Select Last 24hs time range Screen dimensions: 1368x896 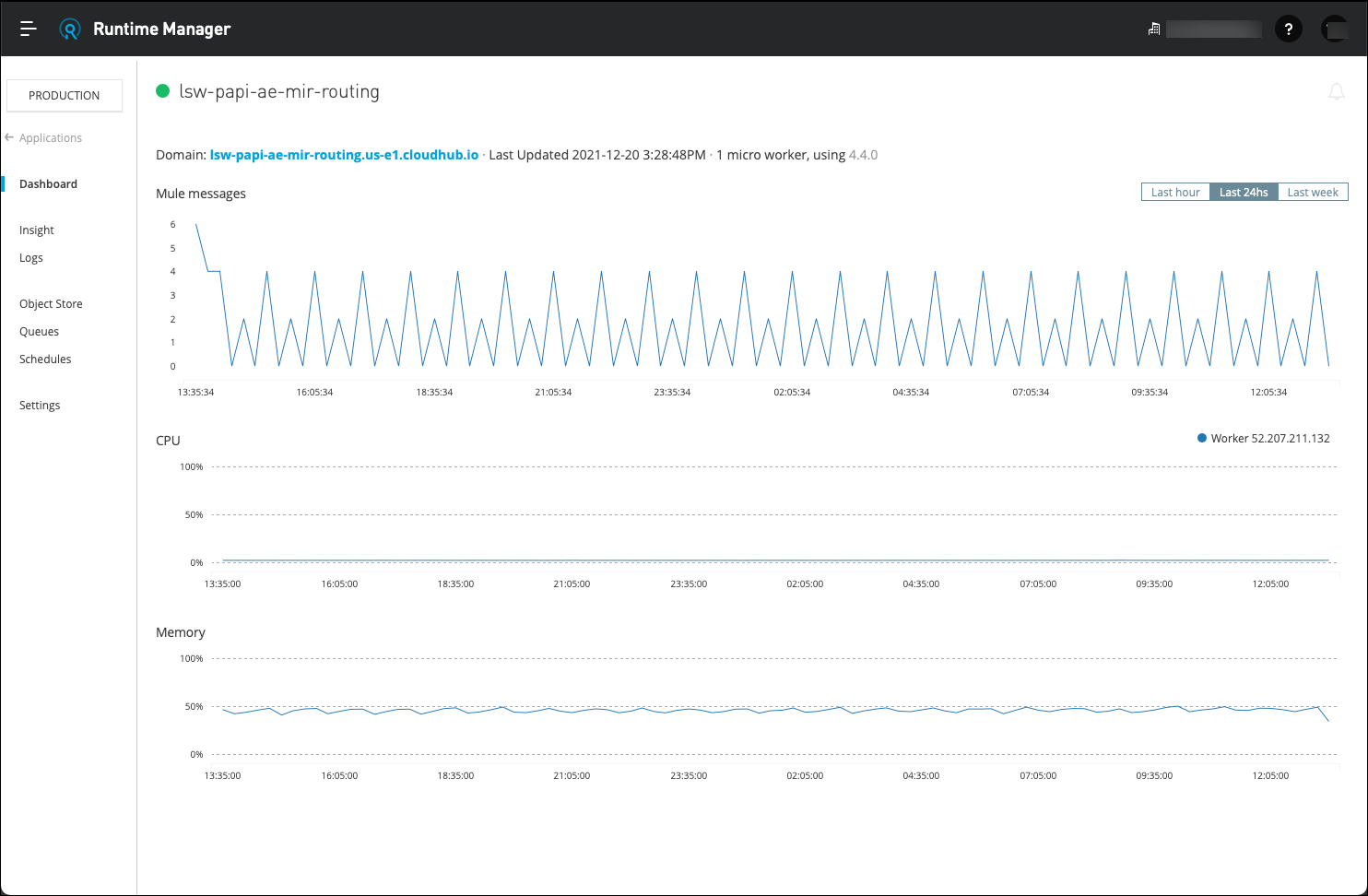click(1244, 192)
